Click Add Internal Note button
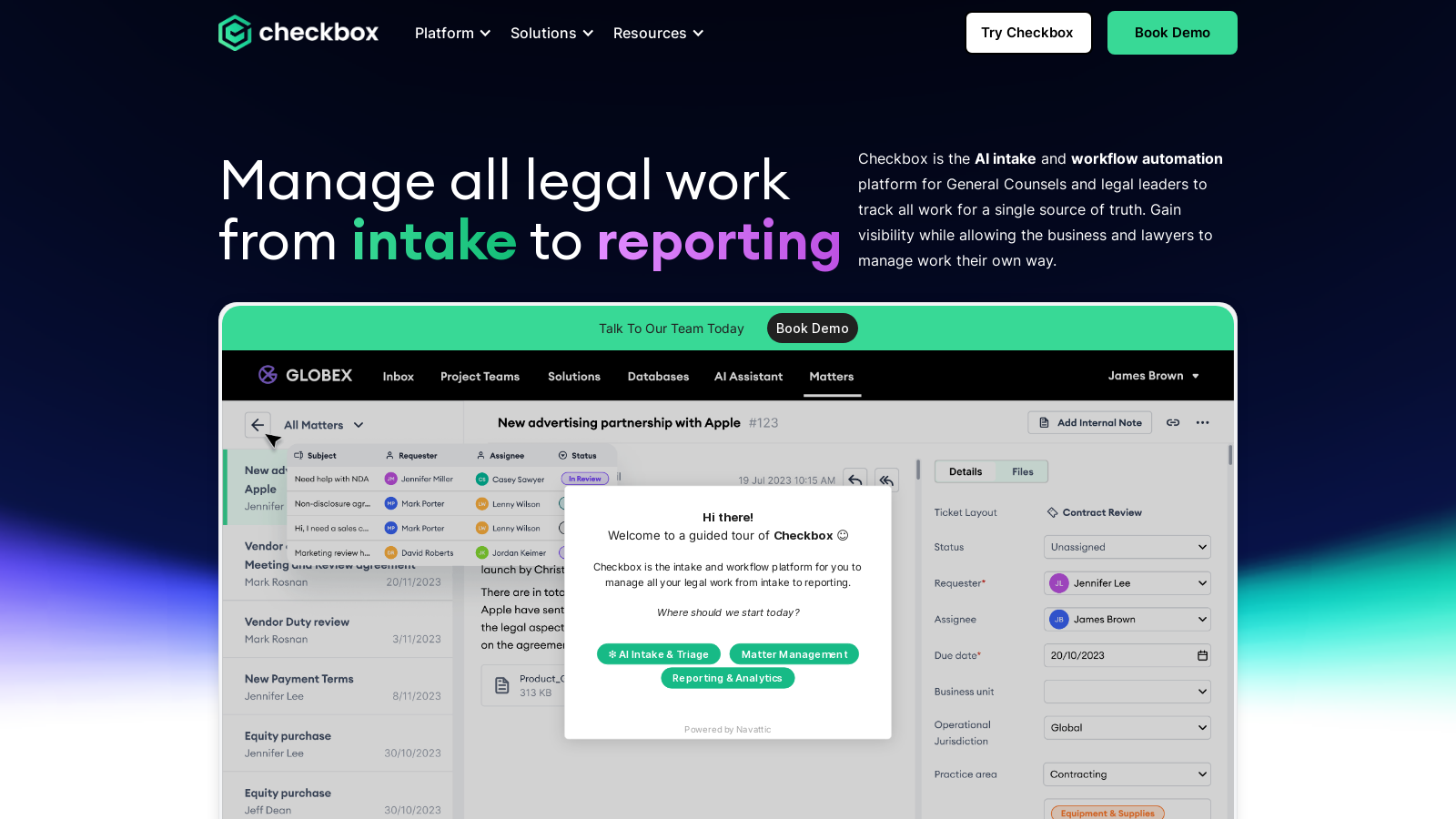 [1090, 422]
